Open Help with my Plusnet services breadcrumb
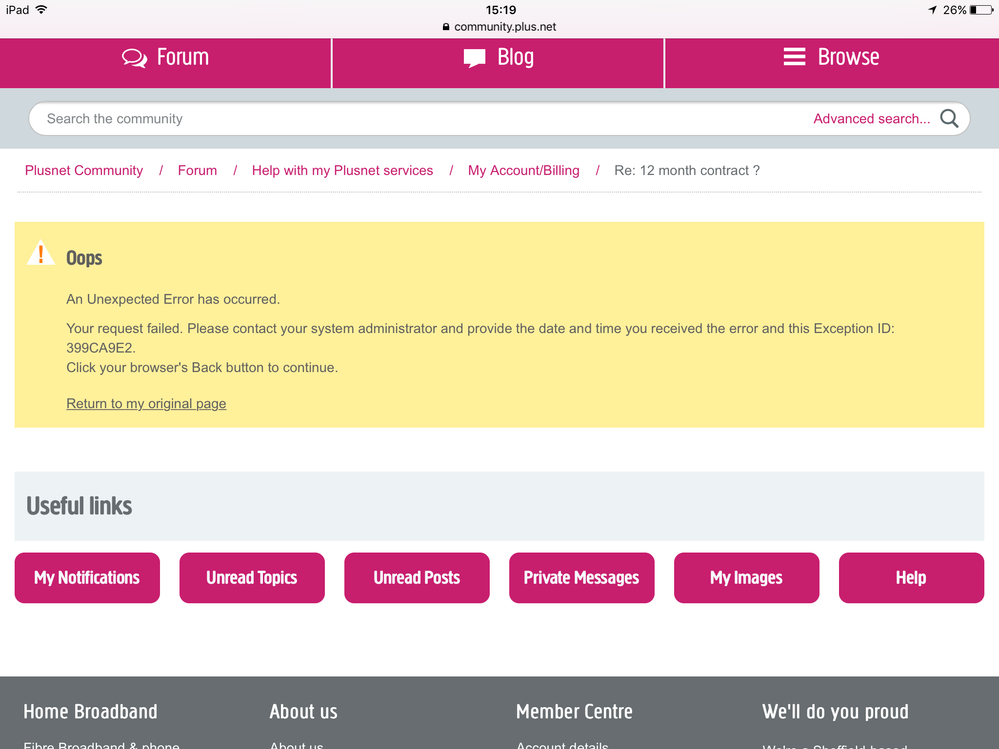Image resolution: width=999 pixels, height=749 pixels. point(342,171)
